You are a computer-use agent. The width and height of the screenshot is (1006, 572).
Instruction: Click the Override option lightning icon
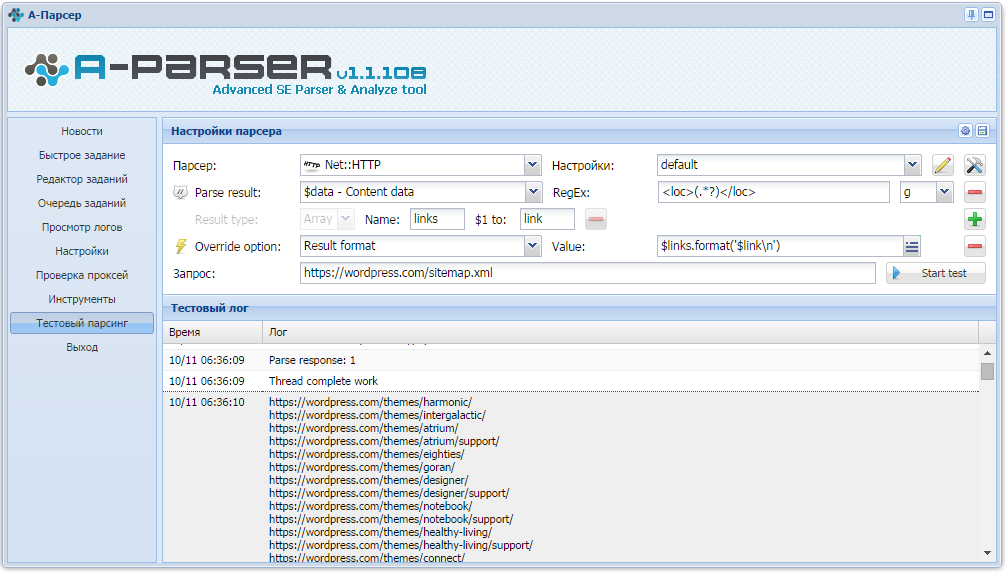click(x=181, y=246)
